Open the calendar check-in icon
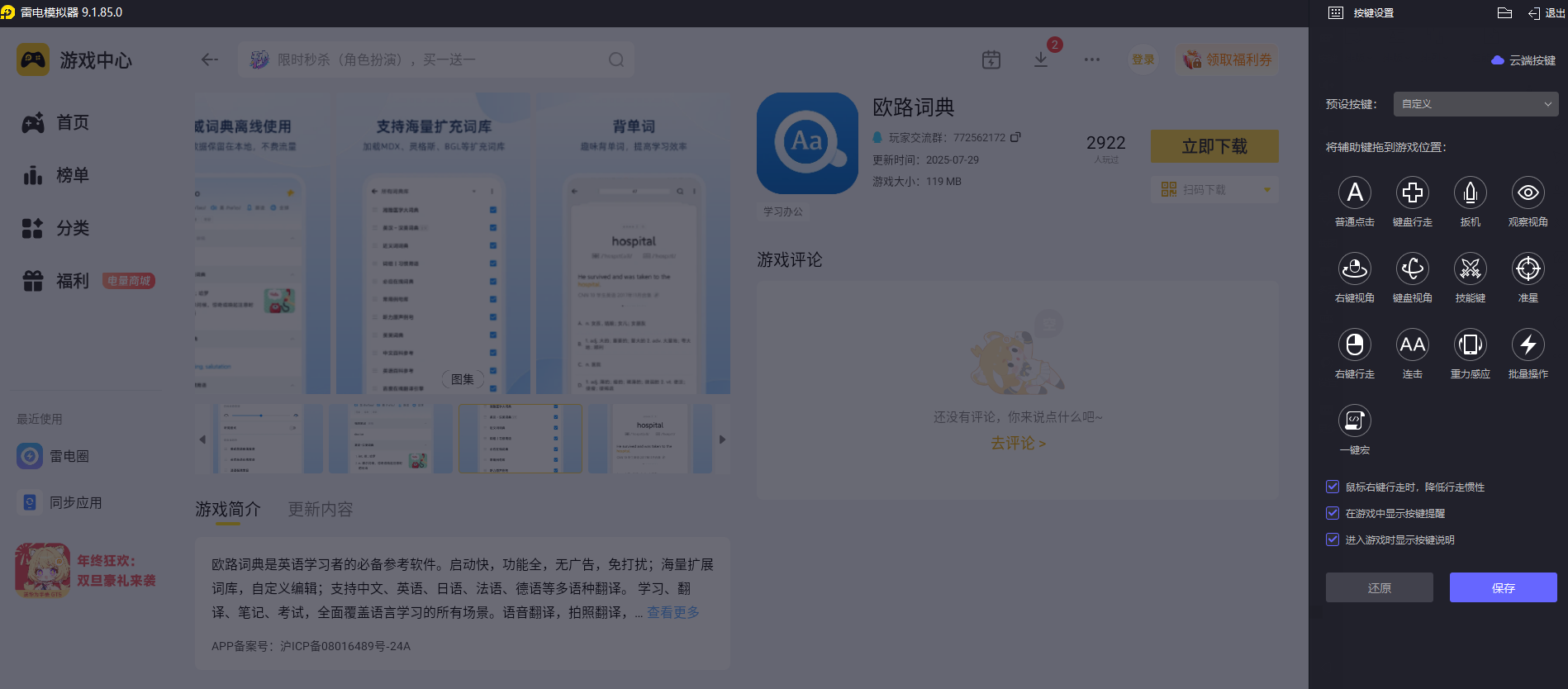Screen dimensions: 1568x689 [x=991, y=59]
